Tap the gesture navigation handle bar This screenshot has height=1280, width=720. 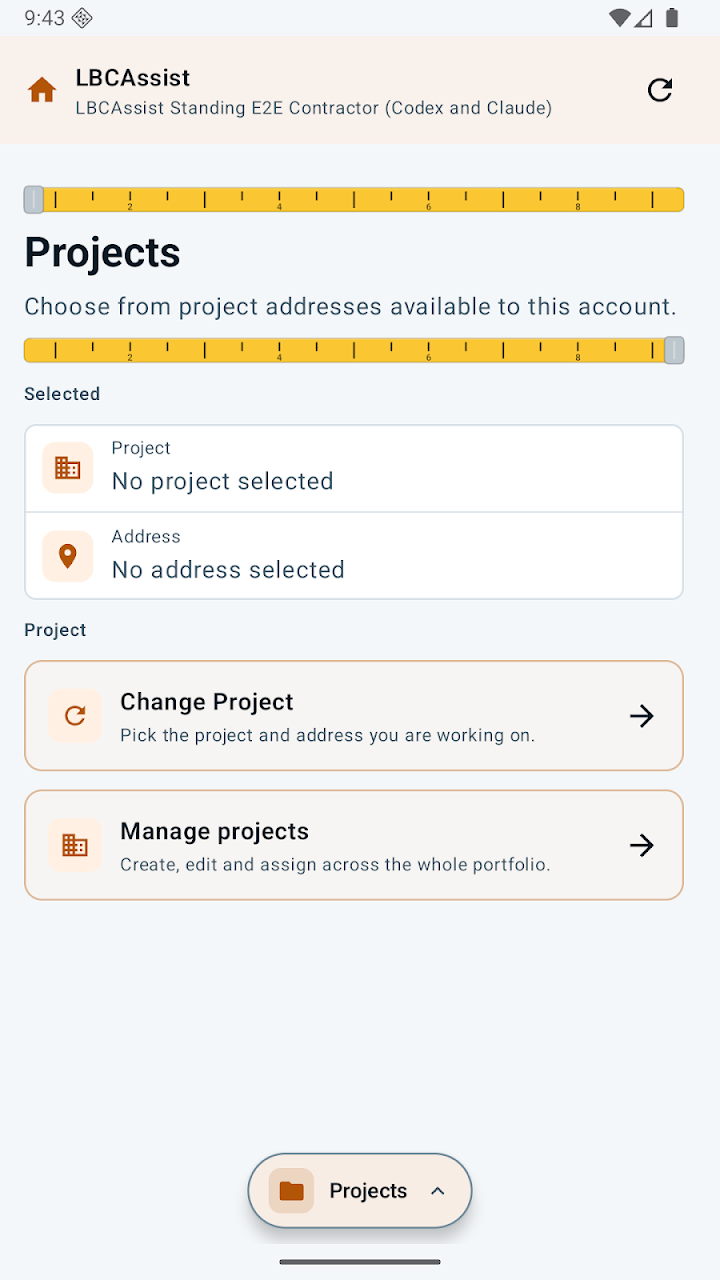point(360,1262)
